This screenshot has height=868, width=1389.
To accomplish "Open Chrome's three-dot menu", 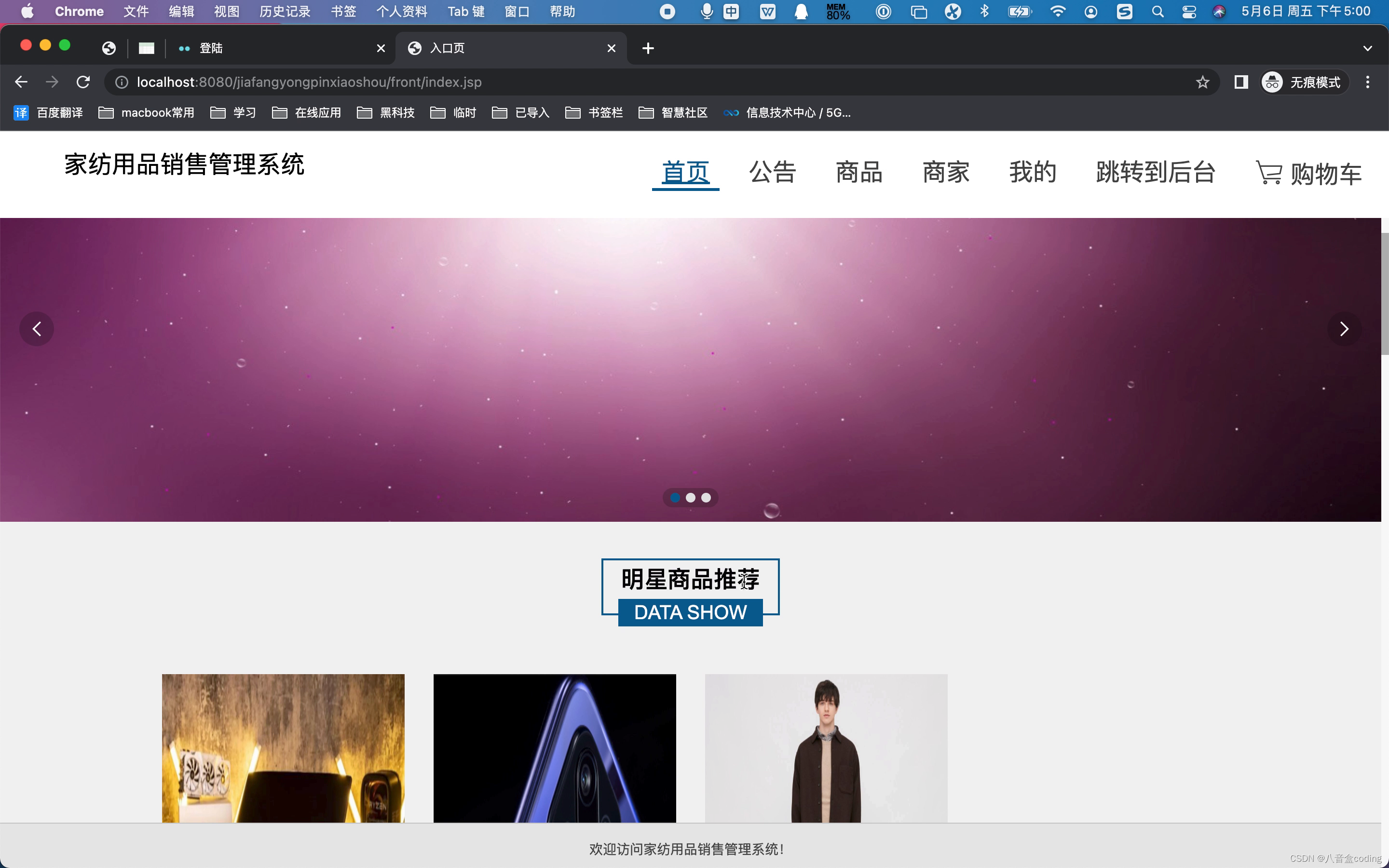I will [1368, 82].
